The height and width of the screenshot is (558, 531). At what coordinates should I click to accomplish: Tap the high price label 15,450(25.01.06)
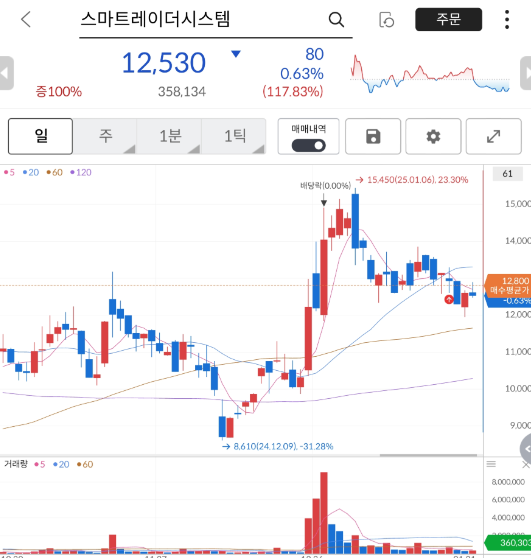(412, 180)
